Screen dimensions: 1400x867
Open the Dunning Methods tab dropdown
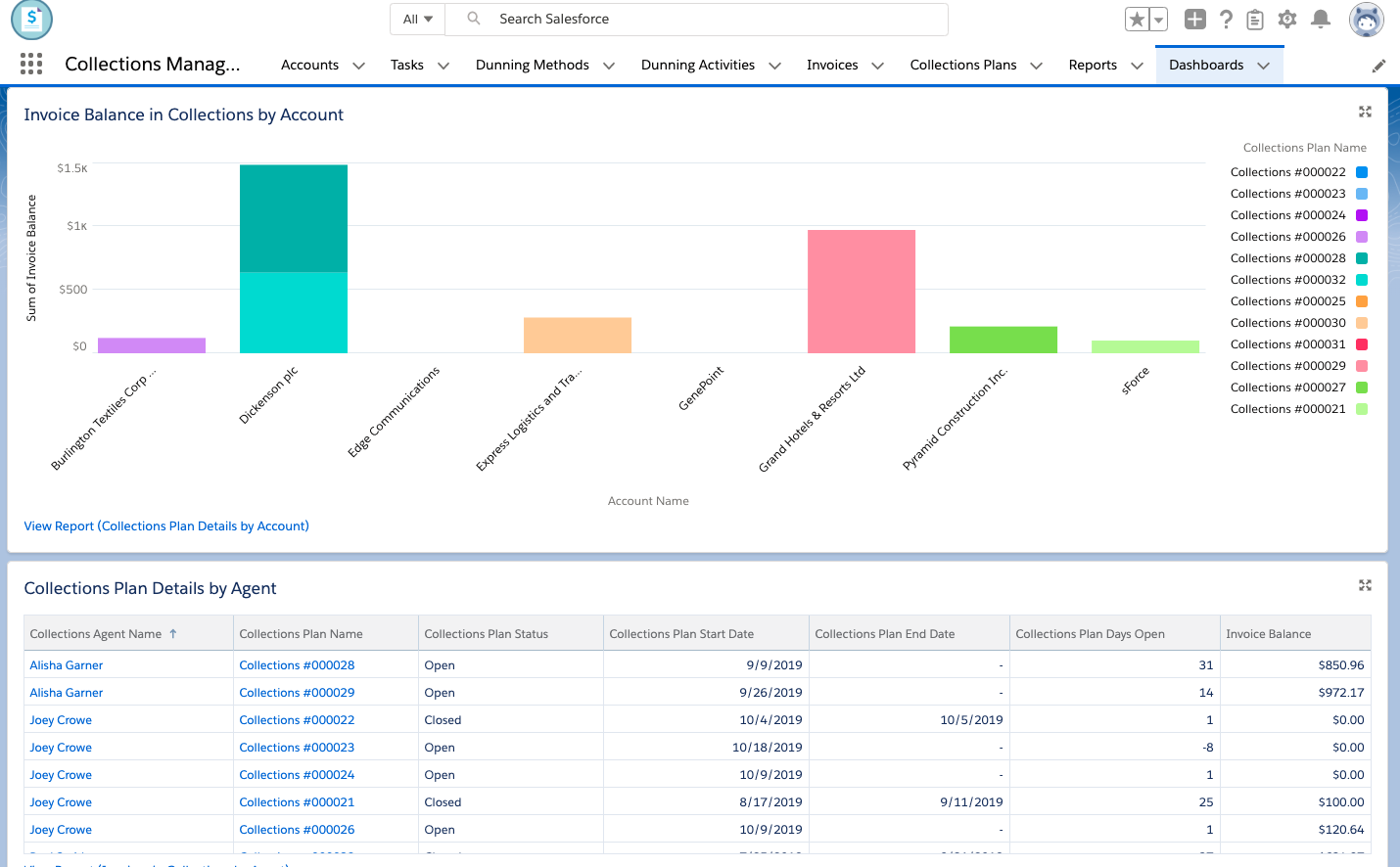point(611,65)
